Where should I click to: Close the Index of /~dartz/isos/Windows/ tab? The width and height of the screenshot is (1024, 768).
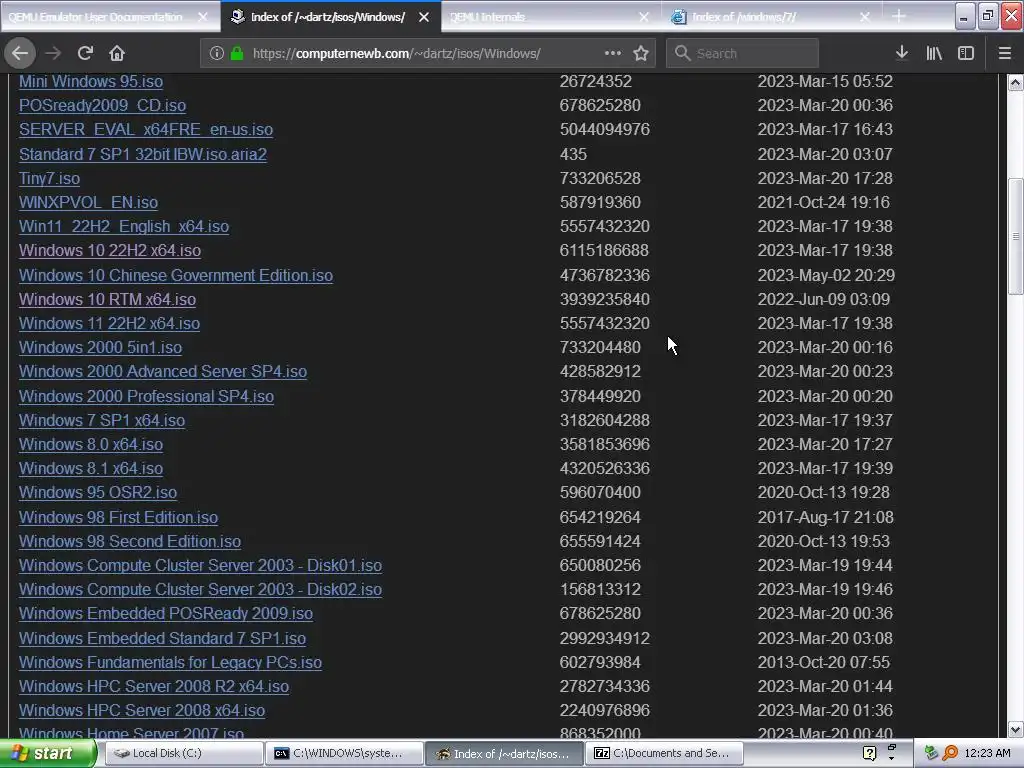[424, 17]
